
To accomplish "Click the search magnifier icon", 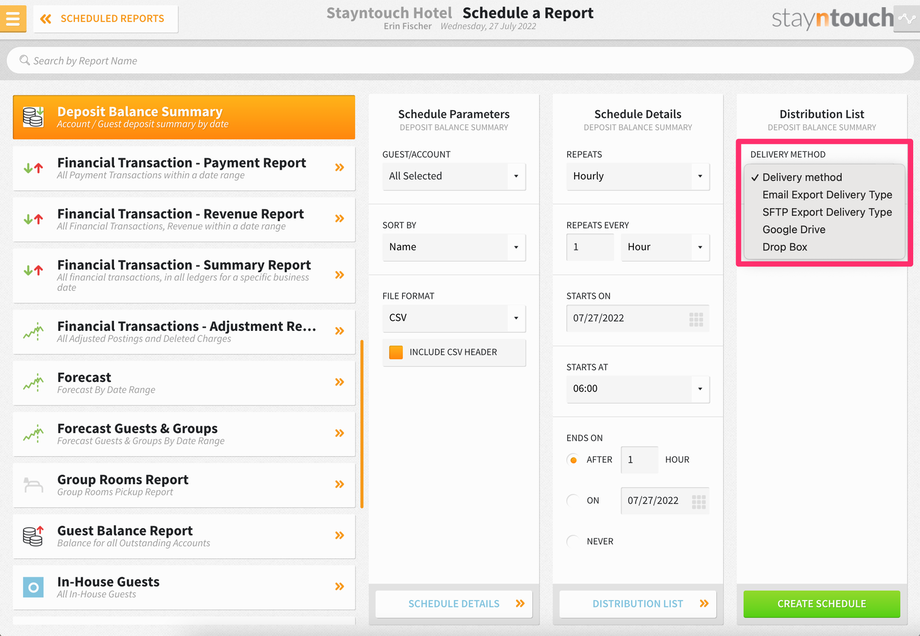I will coord(25,60).
